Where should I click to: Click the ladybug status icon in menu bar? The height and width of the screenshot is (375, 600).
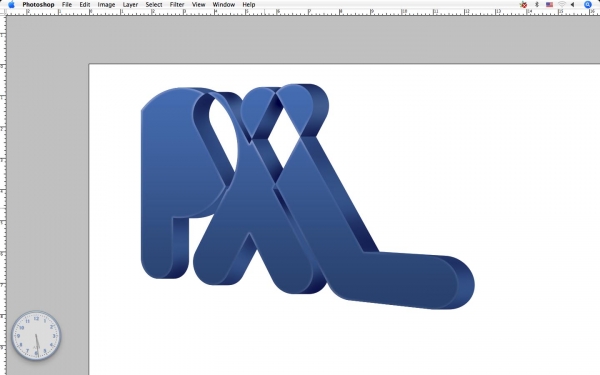click(x=523, y=5)
